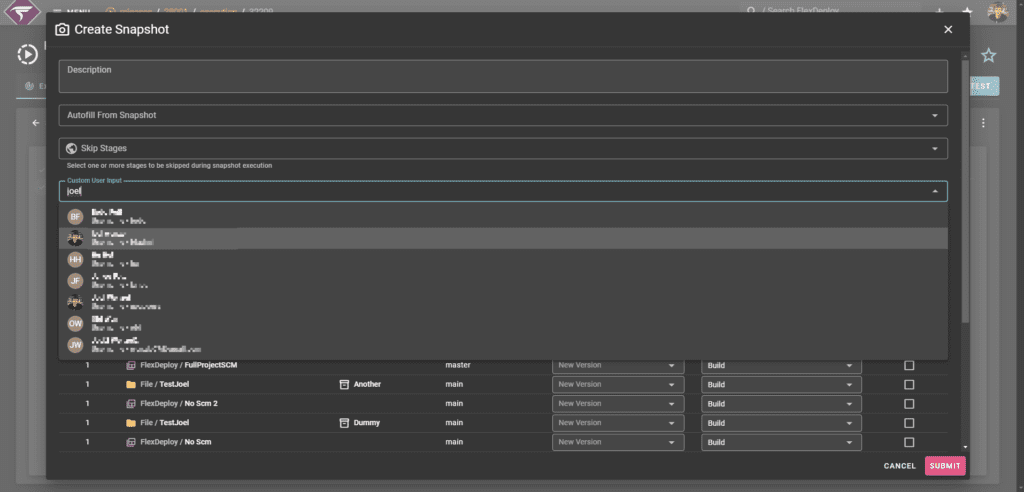Click the user profile avatar in top bar
Viewport: 1024px width, 492px height.
pos(997,12)
